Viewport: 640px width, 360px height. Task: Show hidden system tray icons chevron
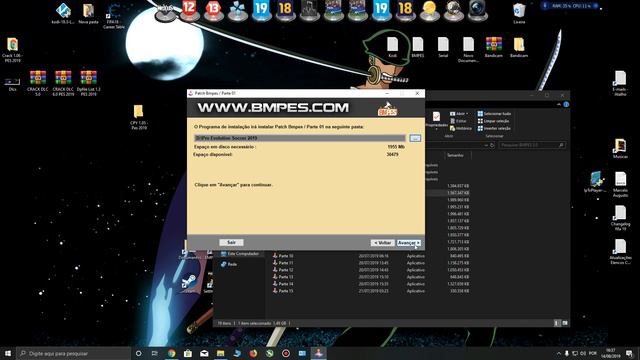click(558, 353)
